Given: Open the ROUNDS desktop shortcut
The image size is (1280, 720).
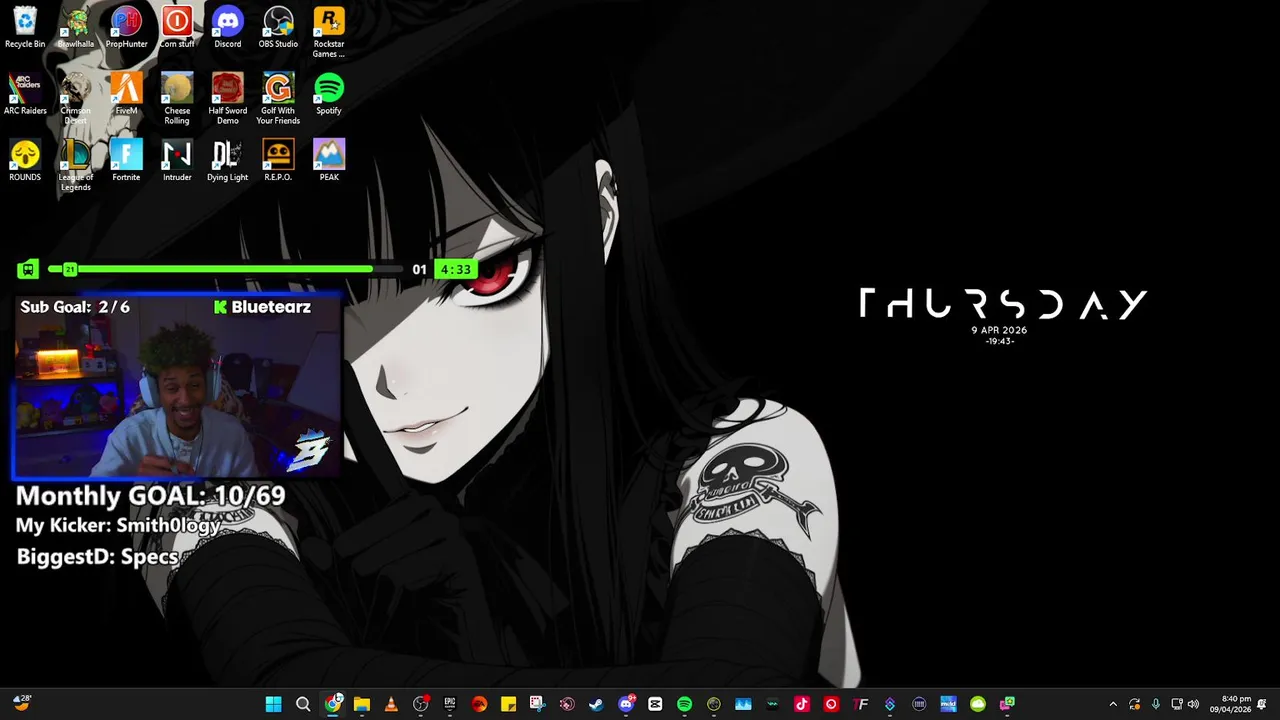Looking at the screenshot, I should (25, 161).
